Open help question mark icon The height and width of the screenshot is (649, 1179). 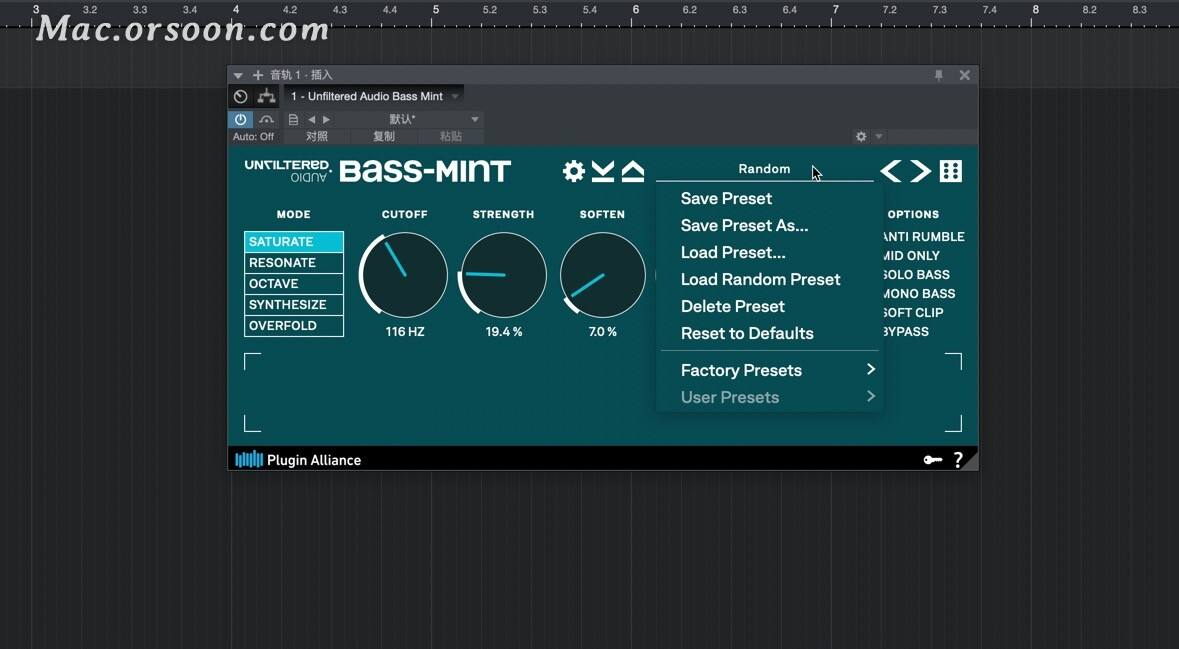[958, 459]
